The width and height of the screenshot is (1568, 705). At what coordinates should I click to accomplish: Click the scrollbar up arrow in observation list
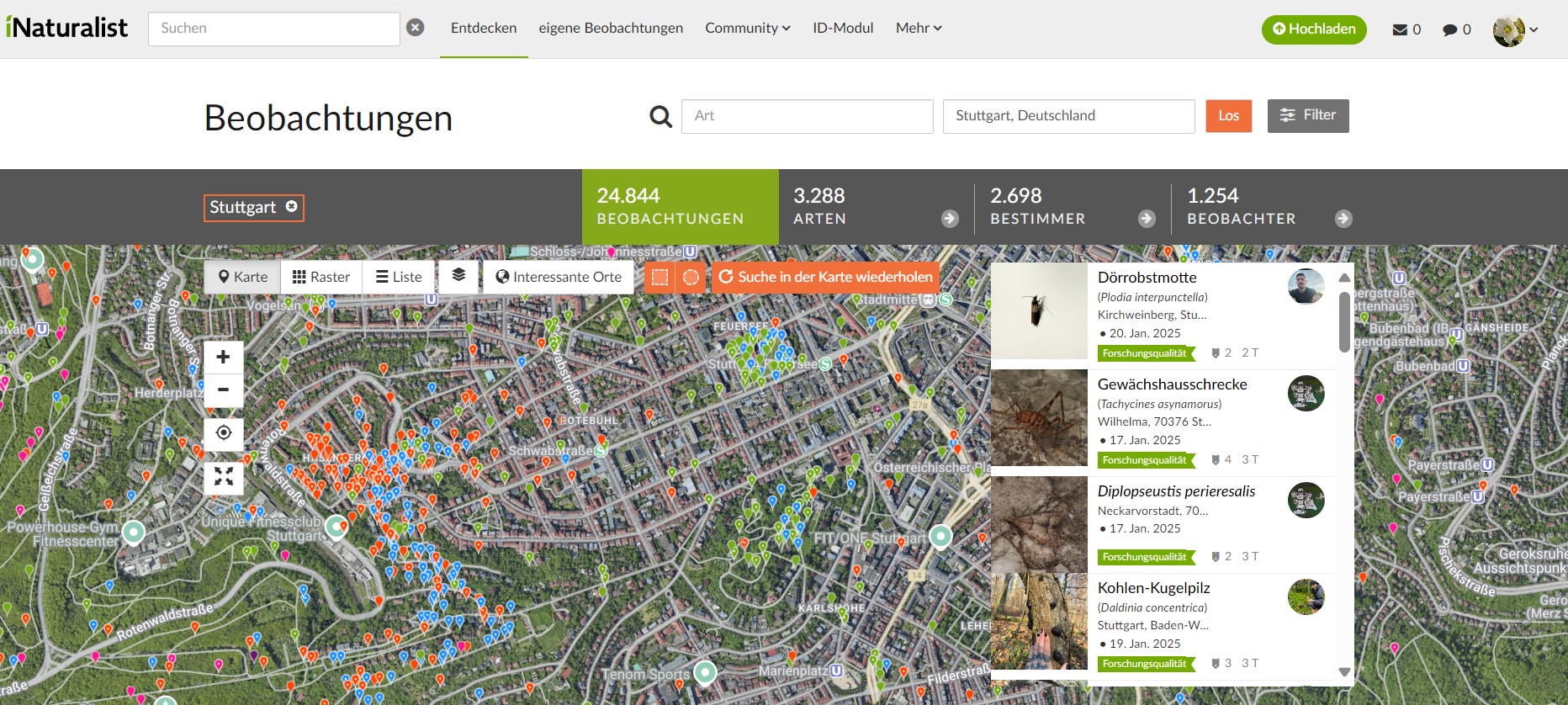click(1344, 278)
